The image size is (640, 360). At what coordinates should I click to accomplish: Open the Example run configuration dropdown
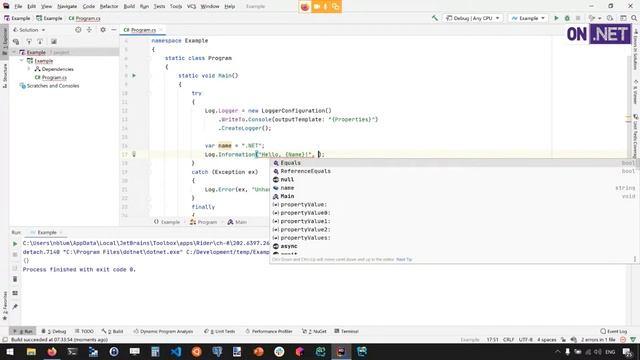528,18
